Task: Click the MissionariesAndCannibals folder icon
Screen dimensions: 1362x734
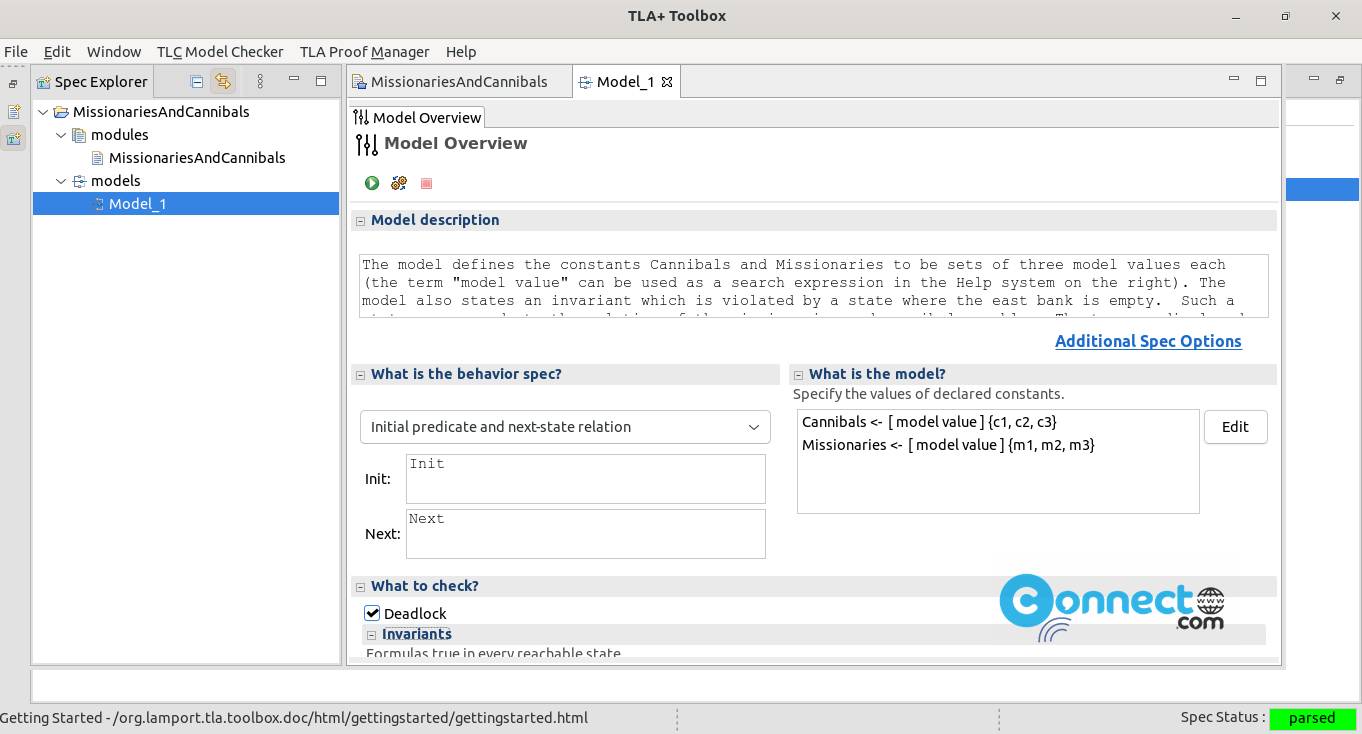Action: tap(61, 112)
